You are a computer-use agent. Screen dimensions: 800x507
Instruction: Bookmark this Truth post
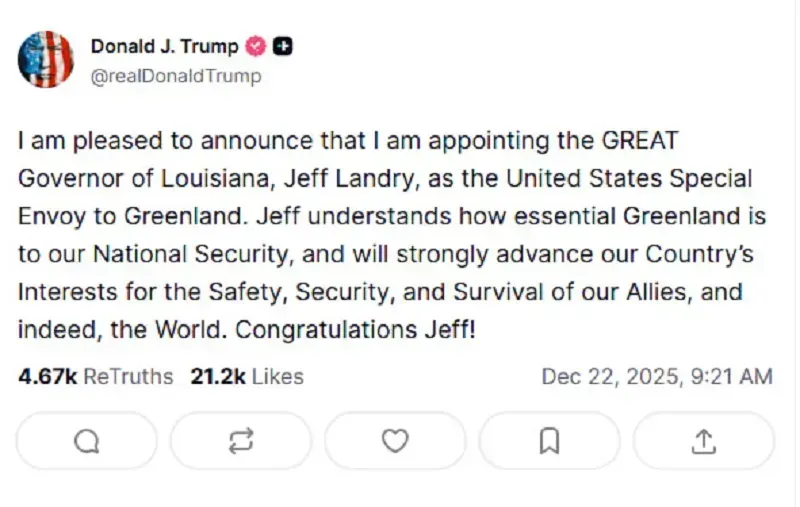click(549, 441)
